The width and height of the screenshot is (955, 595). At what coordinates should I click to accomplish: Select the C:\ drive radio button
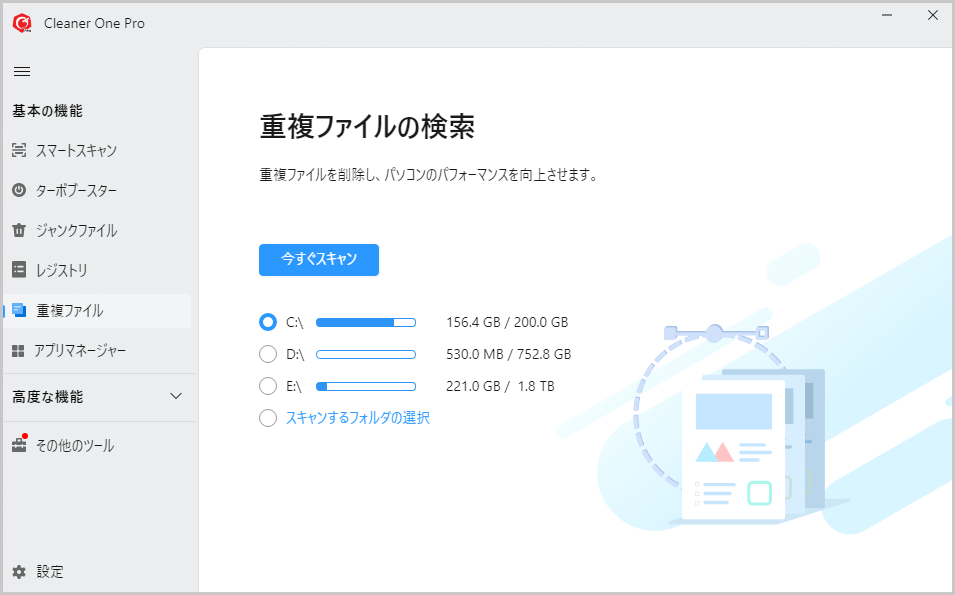pyautogui.click(x=268, y=322)
